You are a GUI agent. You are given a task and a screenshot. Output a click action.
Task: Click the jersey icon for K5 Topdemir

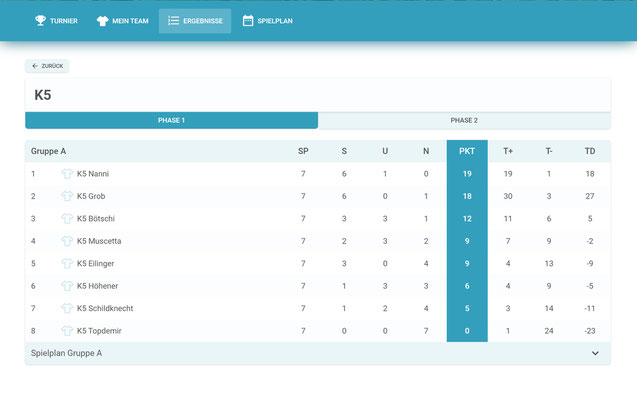click(x=67, y=331)
